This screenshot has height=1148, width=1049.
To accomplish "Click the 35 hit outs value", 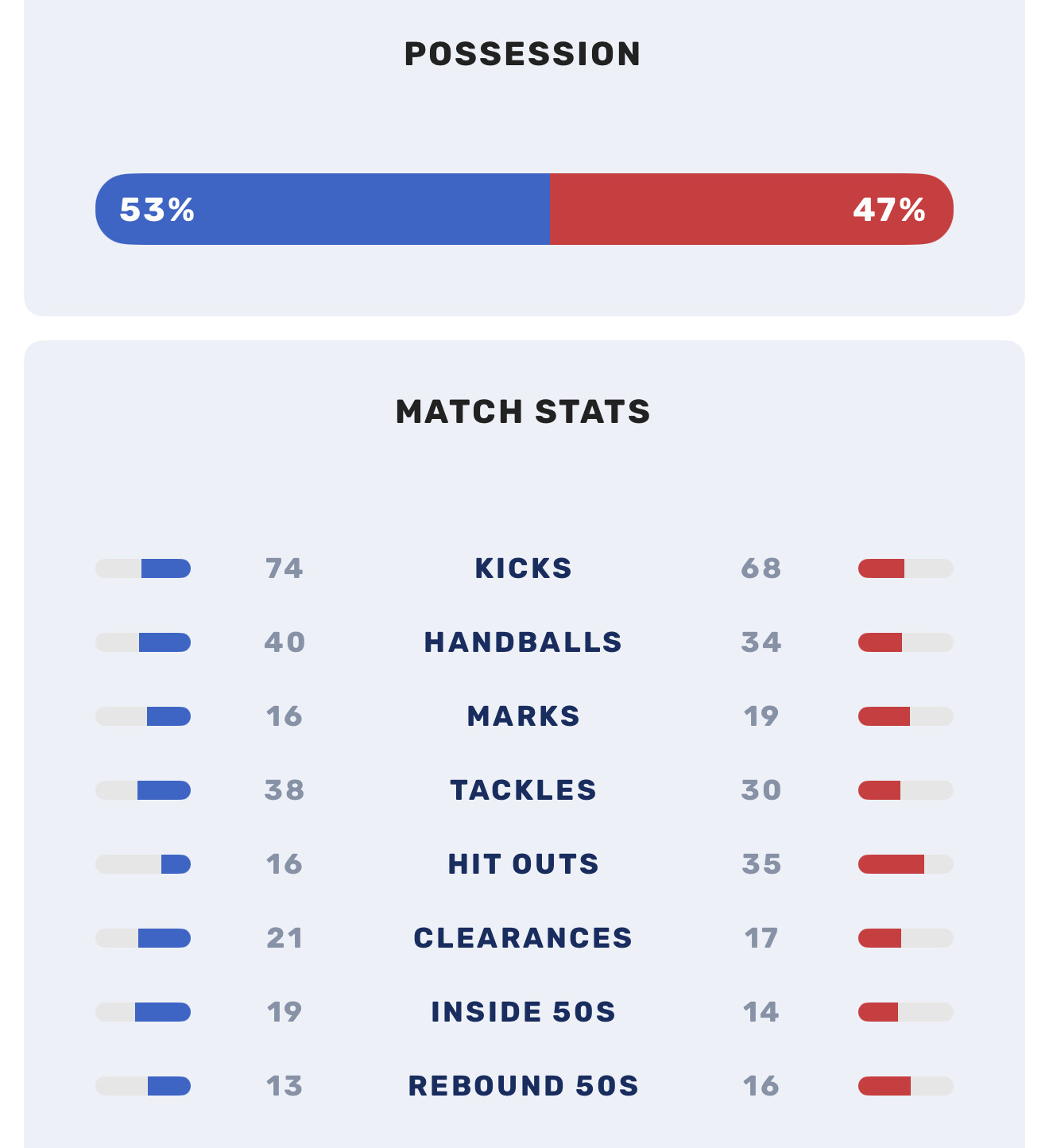I will tap(761, 864).
